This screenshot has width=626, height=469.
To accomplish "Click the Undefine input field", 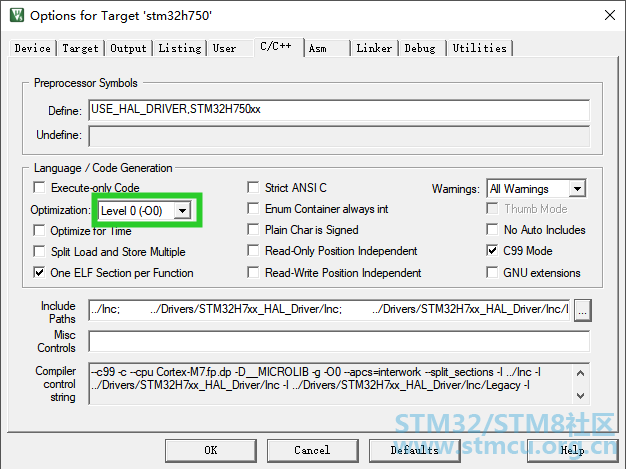I will tap(339, 136).
